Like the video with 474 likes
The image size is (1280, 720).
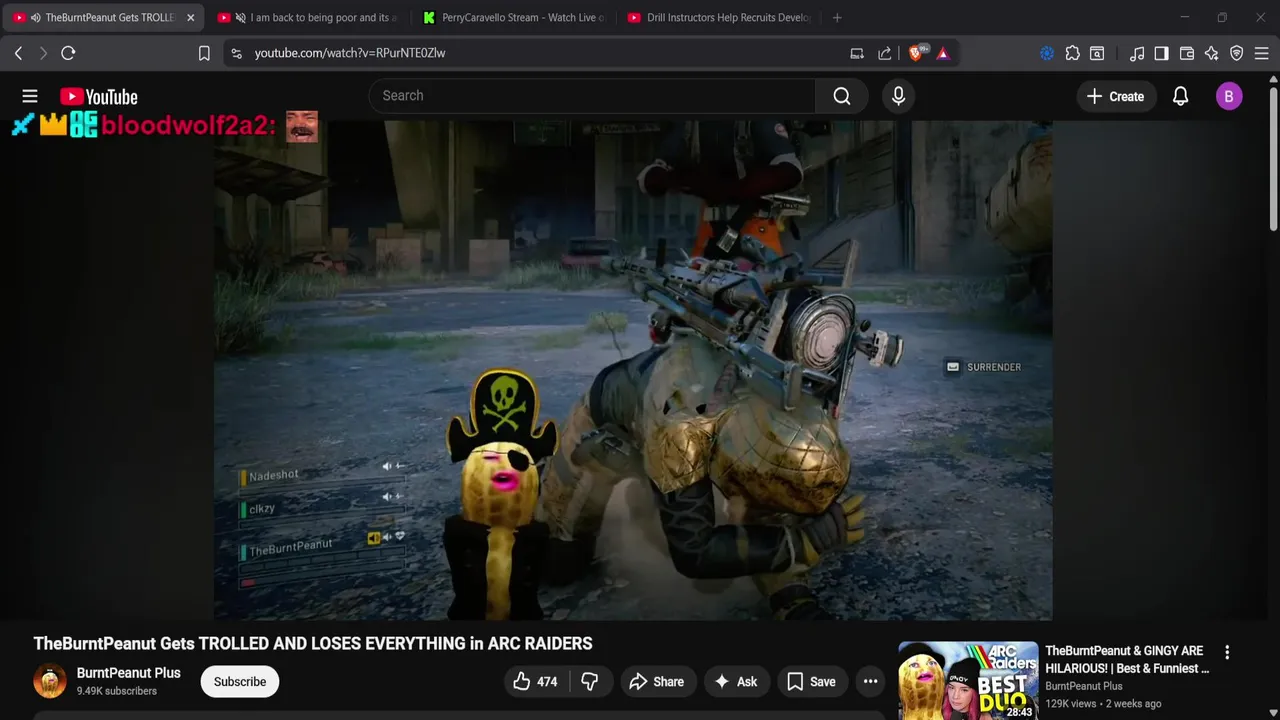536,681
